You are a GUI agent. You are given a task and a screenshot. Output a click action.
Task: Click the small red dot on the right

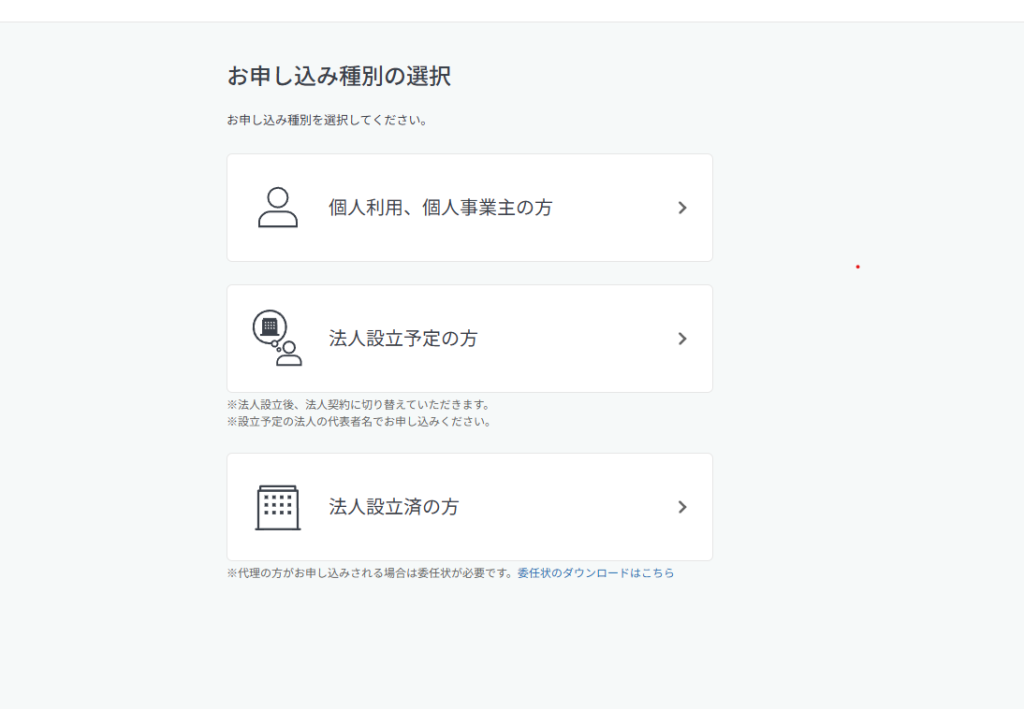point(857,267)
